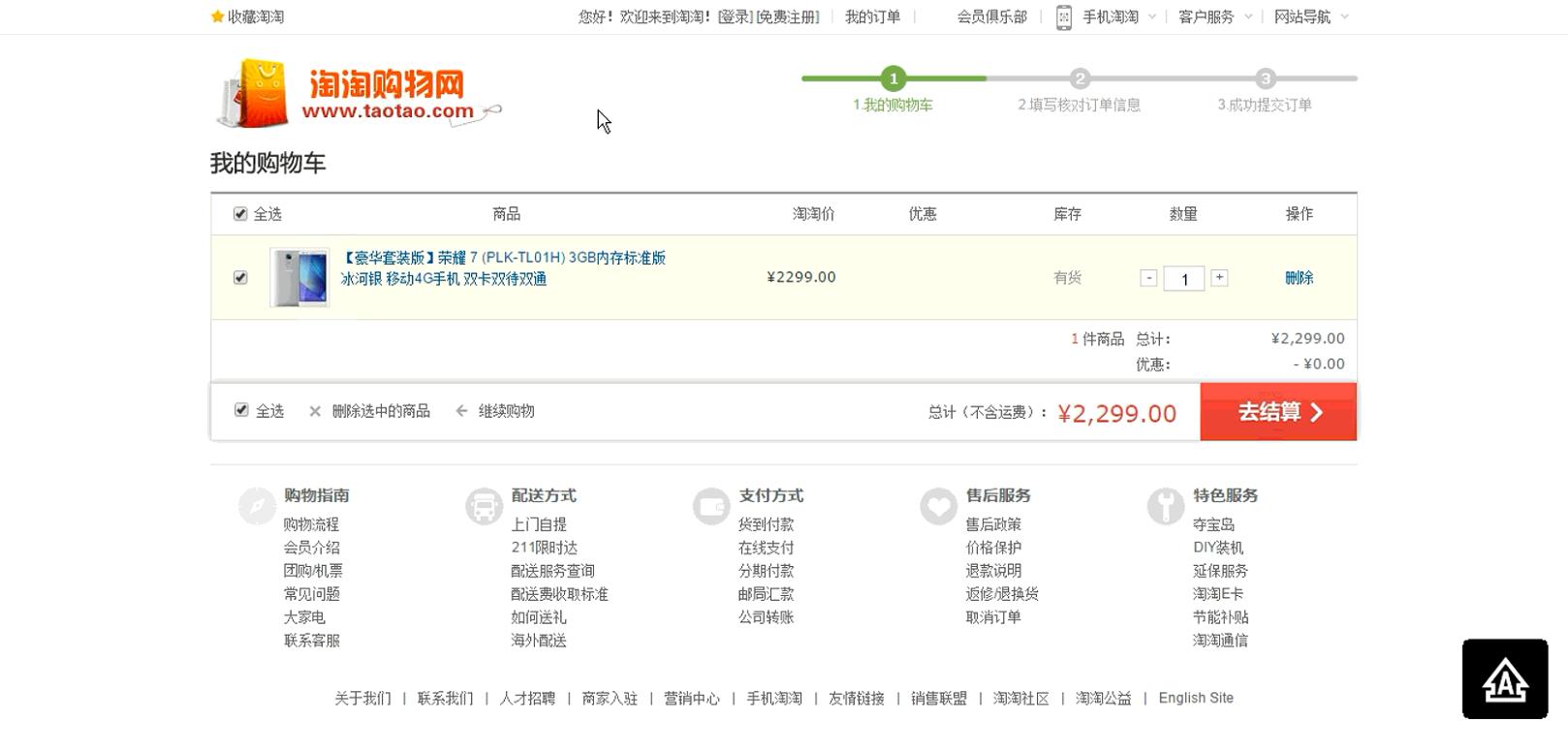Viewport: 1568px width, 753px height.
Task: Click the 购物指南 compass icon
Action: [258, 506]
